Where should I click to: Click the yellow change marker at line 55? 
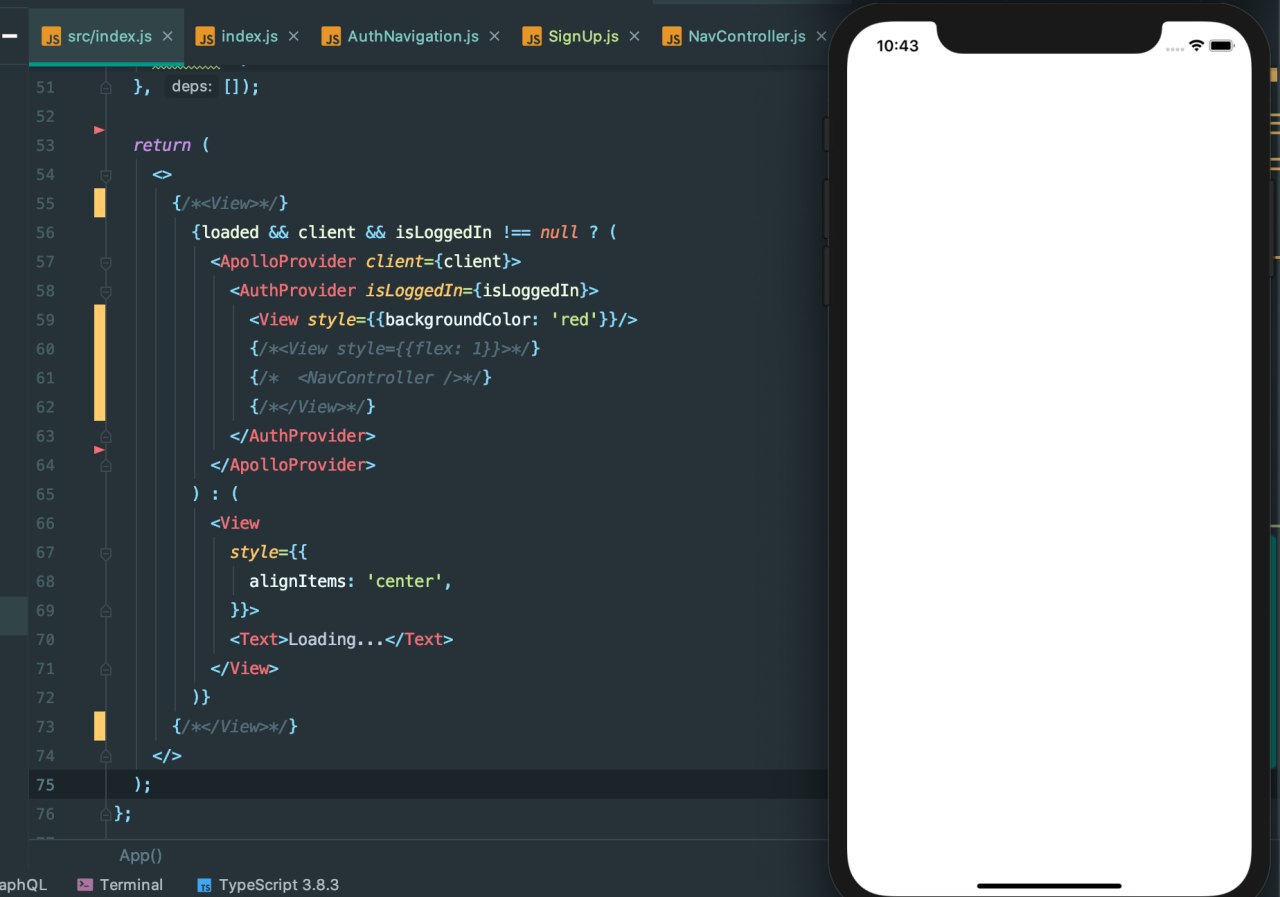click(100, 203)
